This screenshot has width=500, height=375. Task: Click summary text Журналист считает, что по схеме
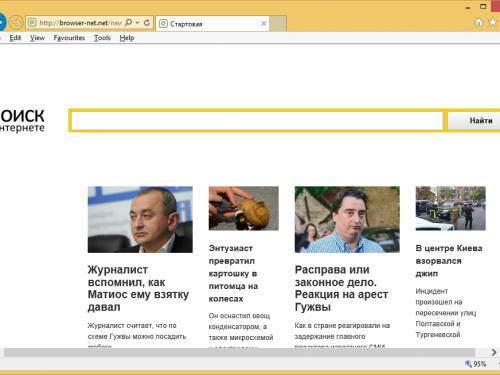[x=137, y=336]
